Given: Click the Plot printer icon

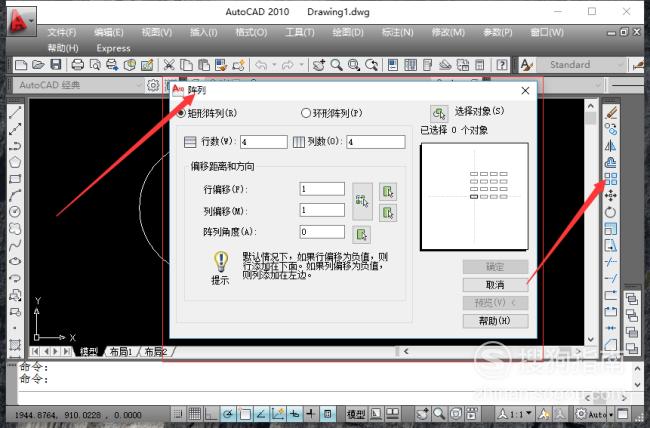Looking at the screenshot, I should 78,65.
